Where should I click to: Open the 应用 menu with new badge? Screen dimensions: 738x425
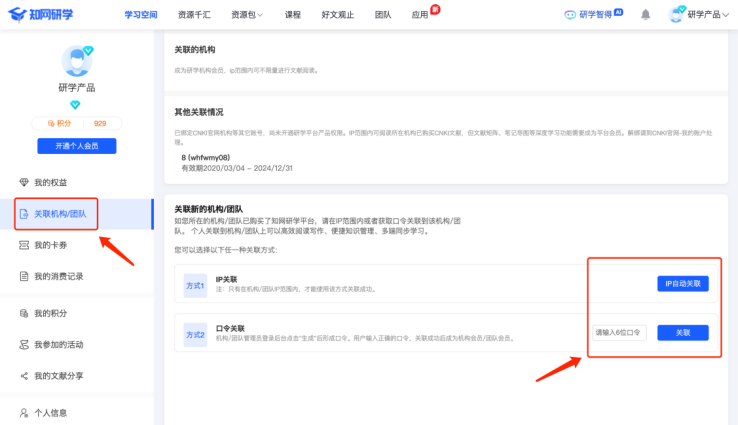tap(420, 15)
